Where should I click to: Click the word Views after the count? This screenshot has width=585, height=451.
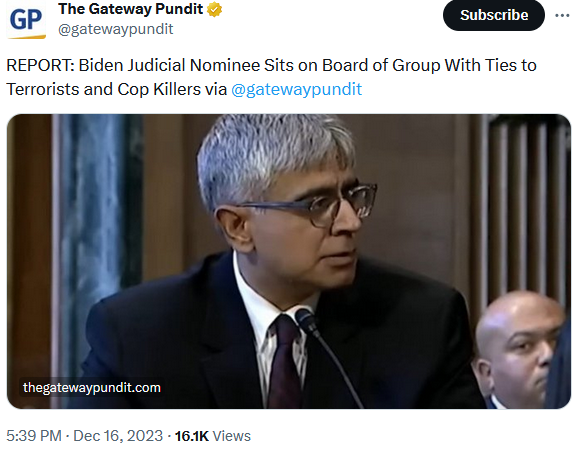pyautogui.click(x=232, y=436)
